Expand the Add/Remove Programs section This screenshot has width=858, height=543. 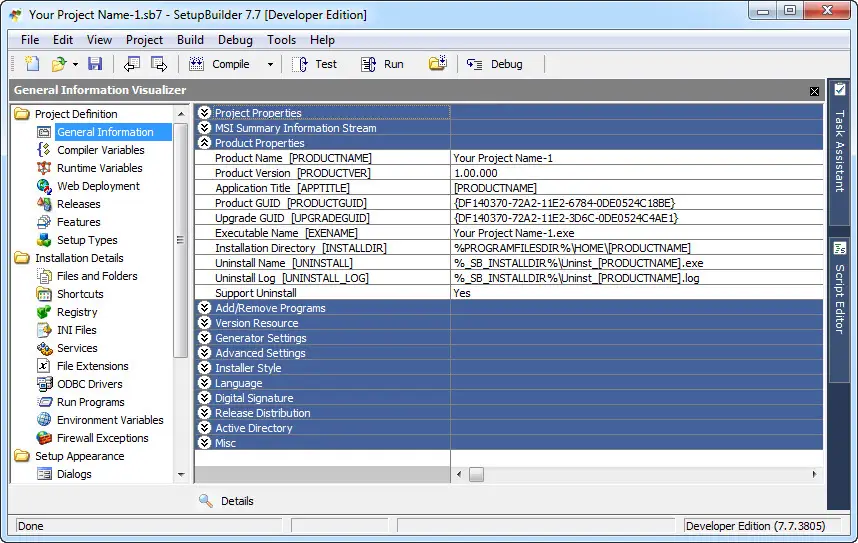[205, 308]
